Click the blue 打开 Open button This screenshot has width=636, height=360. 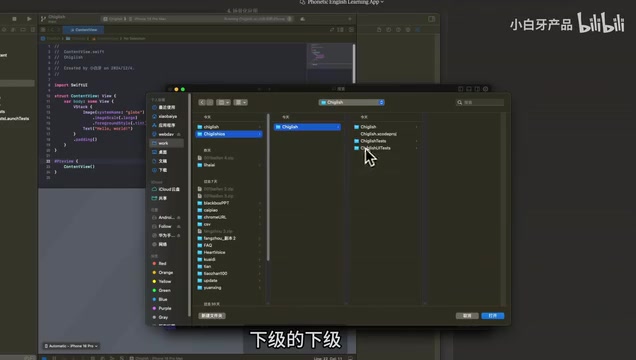493,316
